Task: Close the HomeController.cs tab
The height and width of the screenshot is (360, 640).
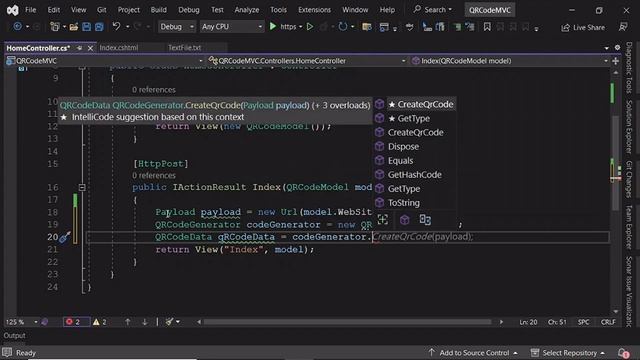Action: (x=90, y=48)
